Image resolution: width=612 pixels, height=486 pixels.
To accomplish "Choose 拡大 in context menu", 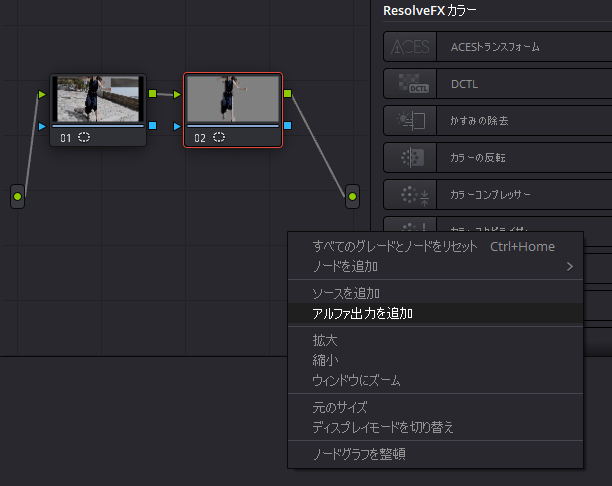I will point(435,340).
